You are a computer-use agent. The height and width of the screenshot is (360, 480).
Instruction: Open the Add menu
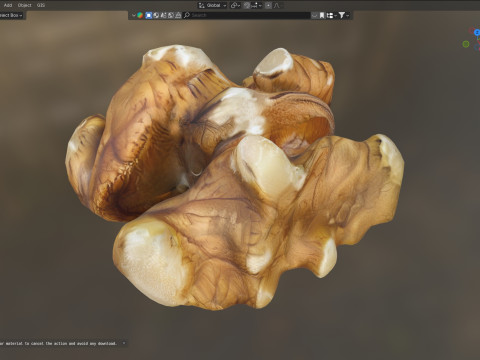click(8, 5)
